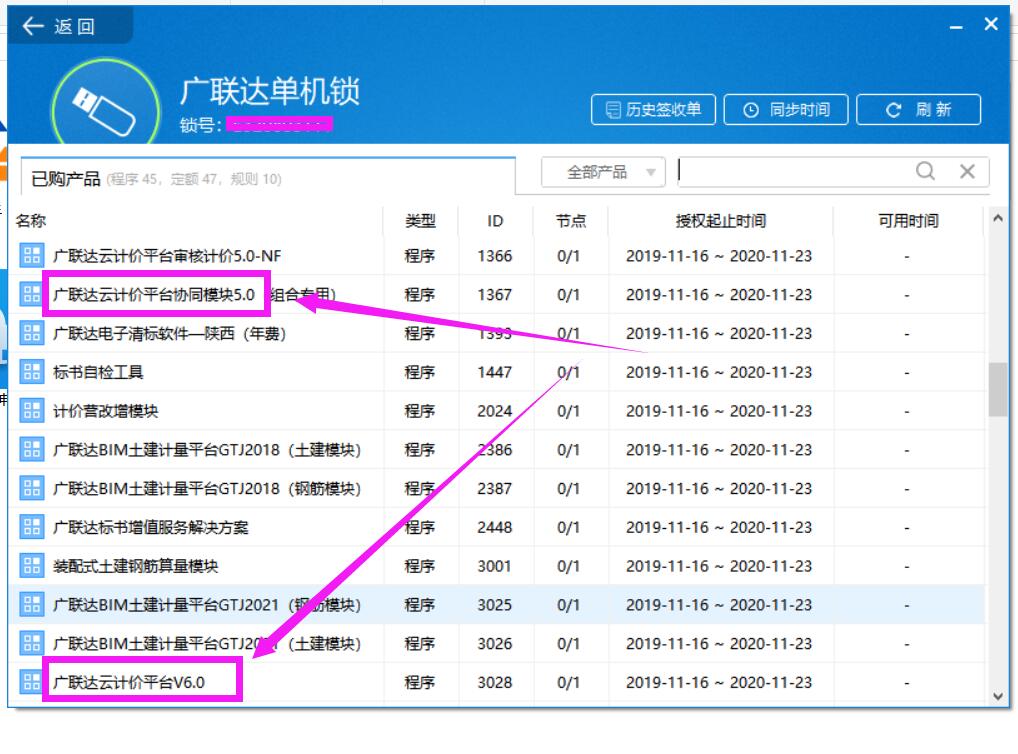This screenshot has width=1018, height=754.
Task: Click the icon for GTJ2018 (钢筋模块) row
Action: (x=31, y=488)
